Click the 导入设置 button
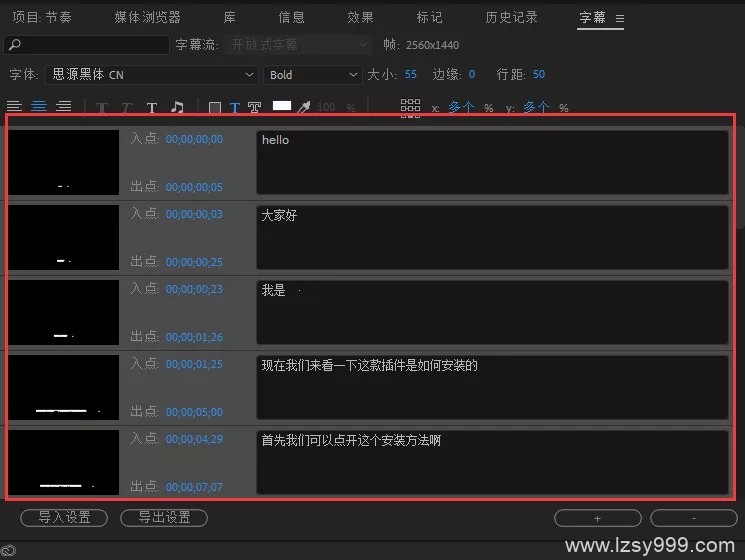 (64, 517)
